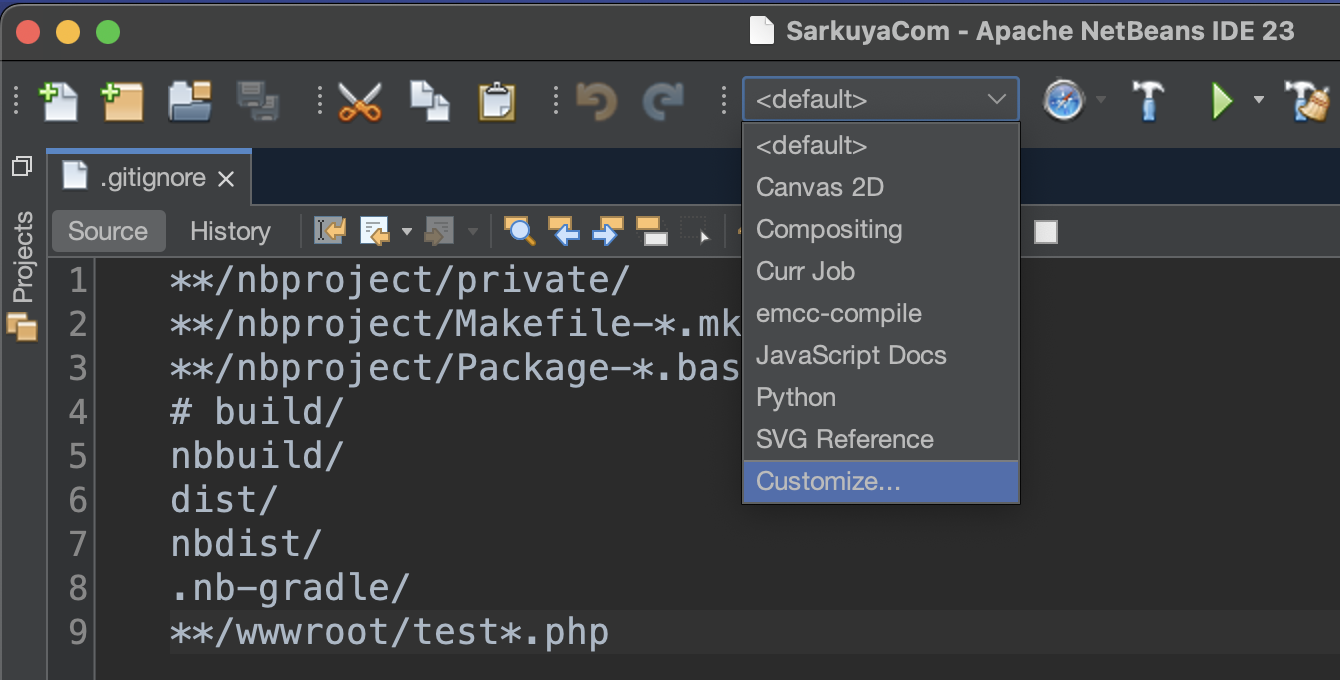Click line number 3 in the gutter
Viewport: 1340px width, 680px height.
78,369
